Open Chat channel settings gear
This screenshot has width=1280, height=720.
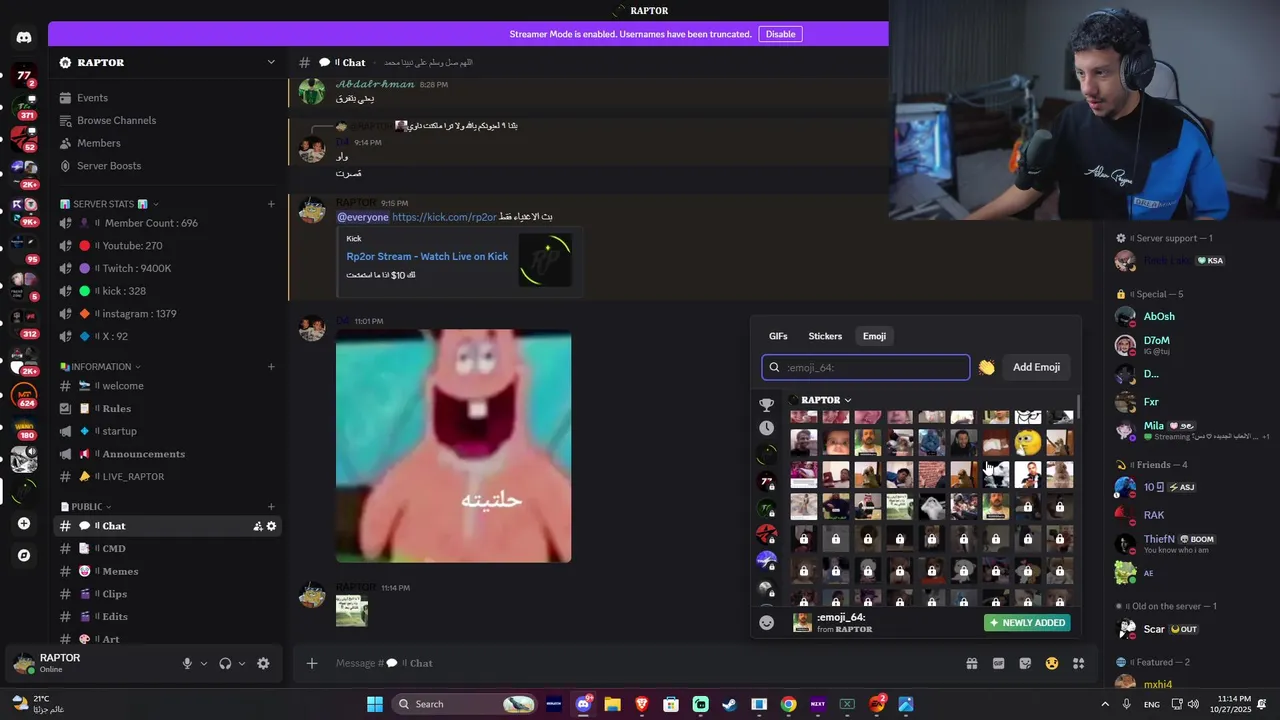[x=271, y=526]
